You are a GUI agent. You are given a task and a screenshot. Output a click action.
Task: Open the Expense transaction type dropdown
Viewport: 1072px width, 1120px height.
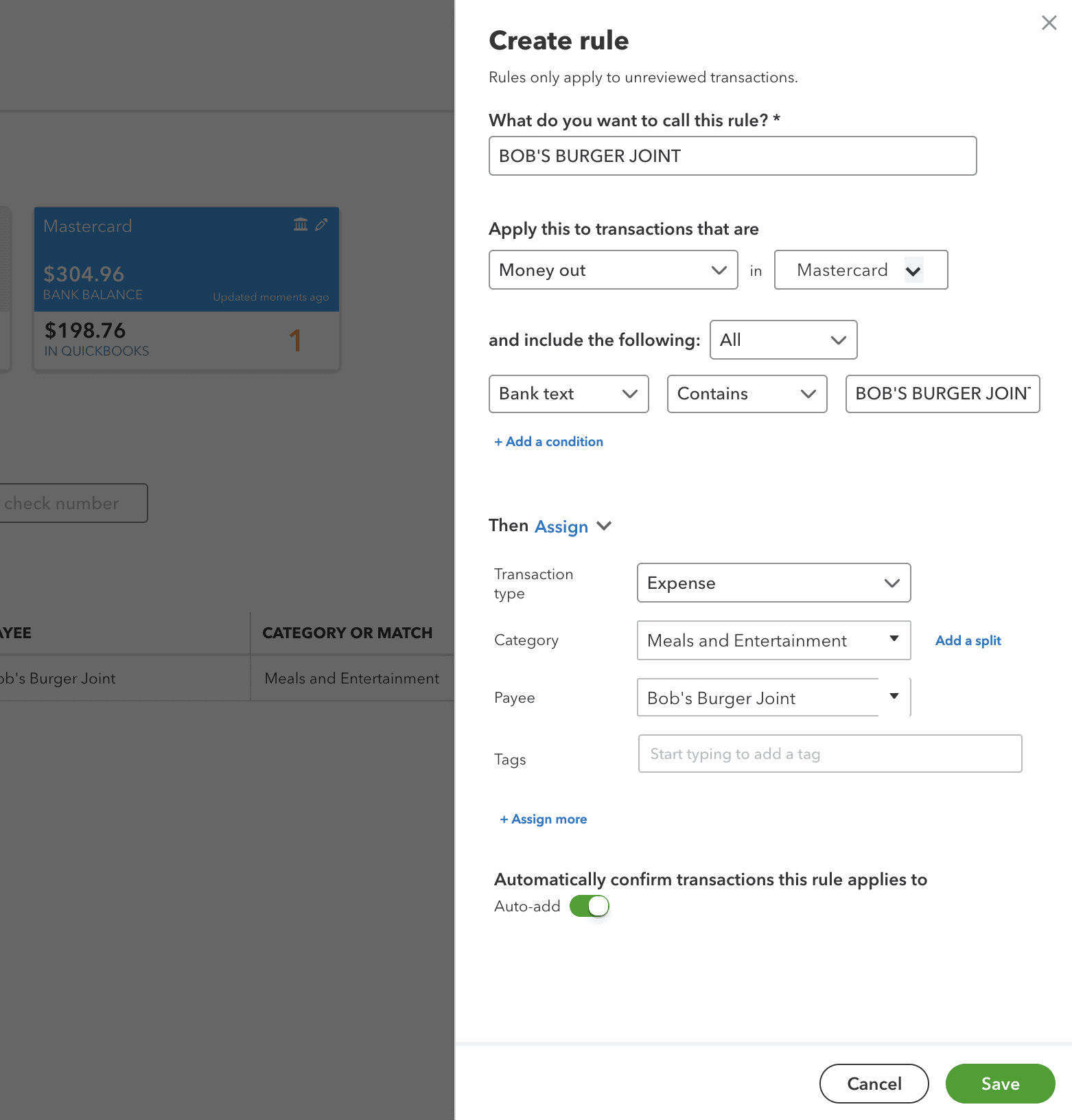(773, 583)
